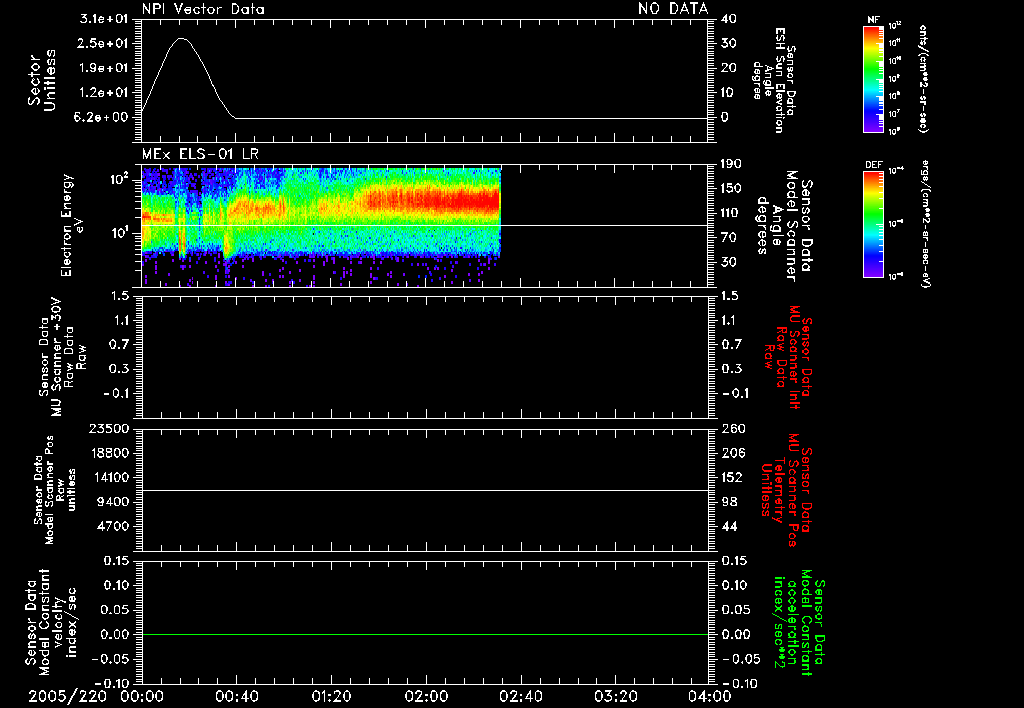1024x708 pixels.
Task: Click the 04:00 time axis label
Action: [x=709, y=696]
